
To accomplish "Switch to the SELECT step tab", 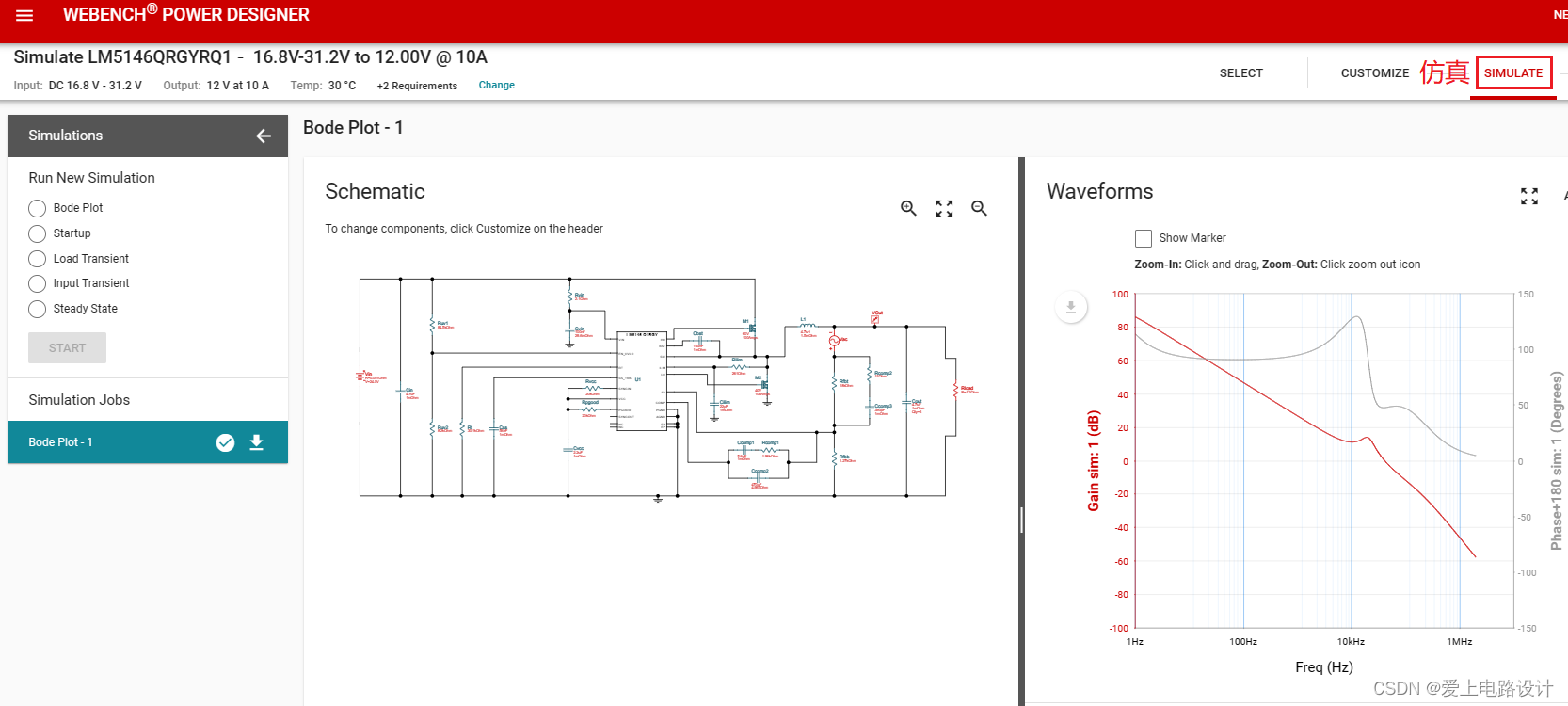I will [1240, 73].
